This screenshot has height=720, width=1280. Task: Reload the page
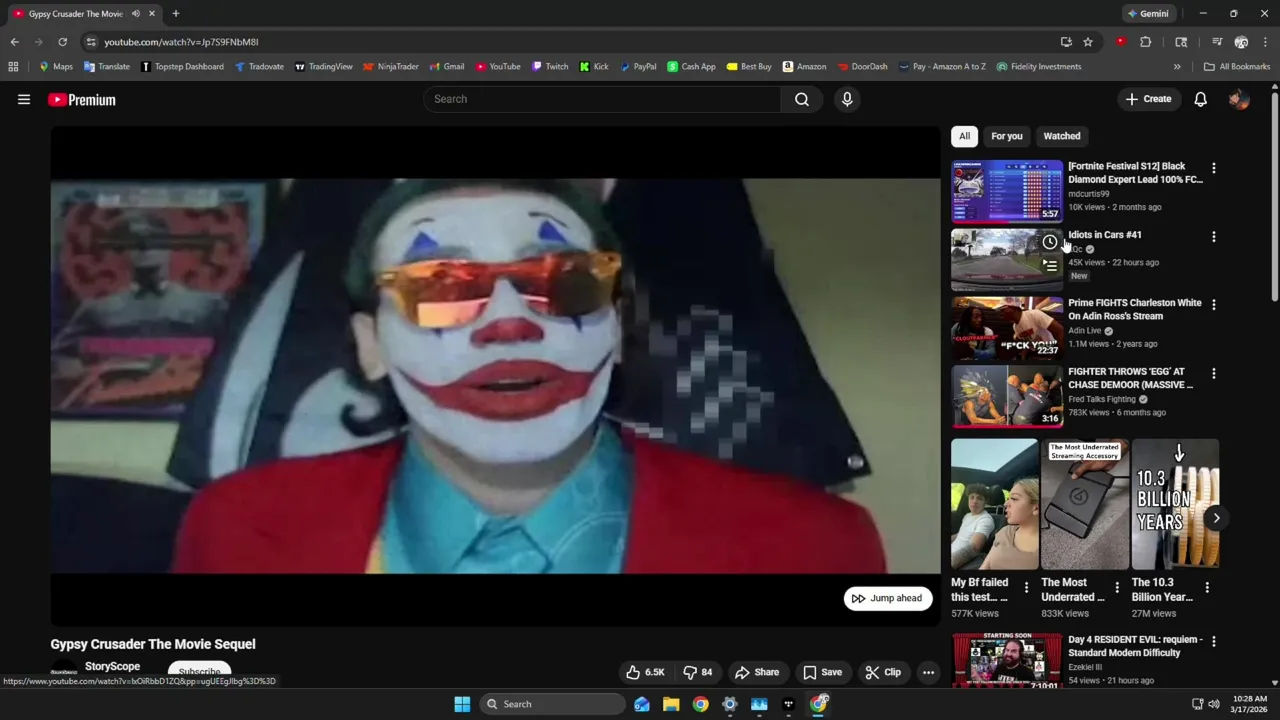pos(62,42)
